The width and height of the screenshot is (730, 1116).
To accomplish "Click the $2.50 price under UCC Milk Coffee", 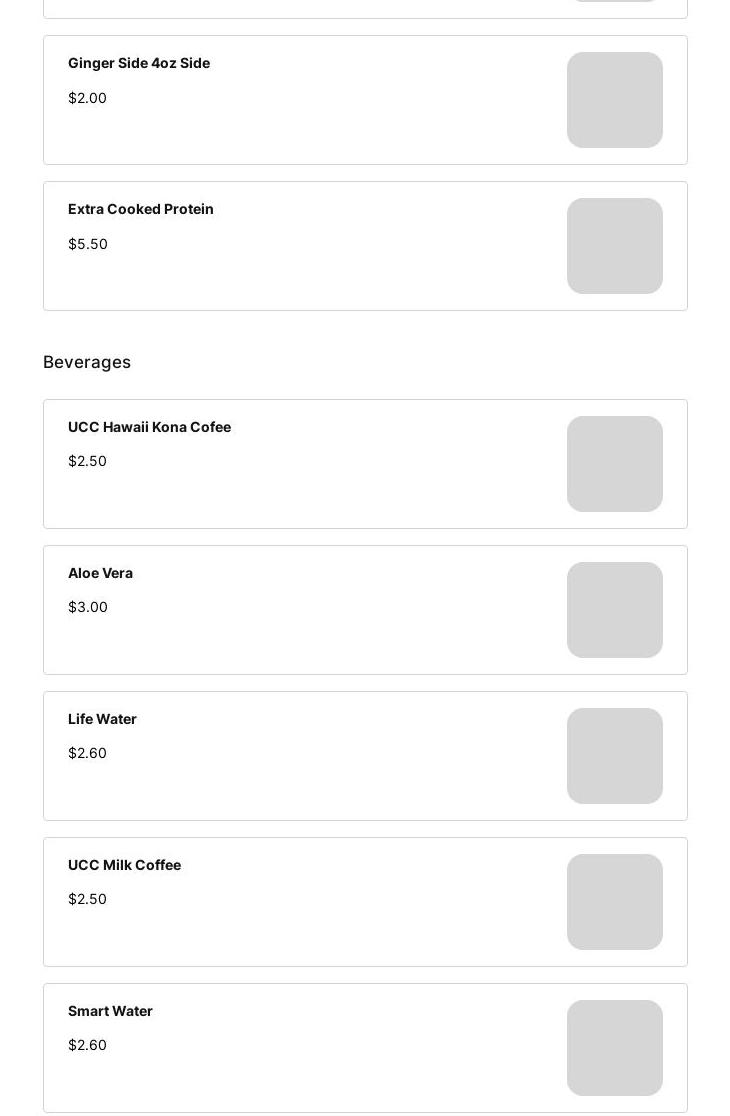I will [87, 899].
